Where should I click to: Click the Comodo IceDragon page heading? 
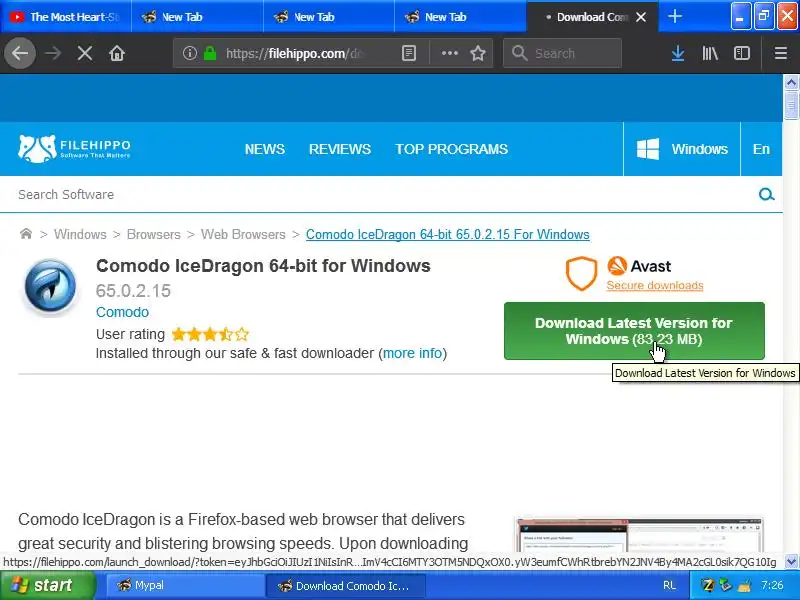[263, 266]
